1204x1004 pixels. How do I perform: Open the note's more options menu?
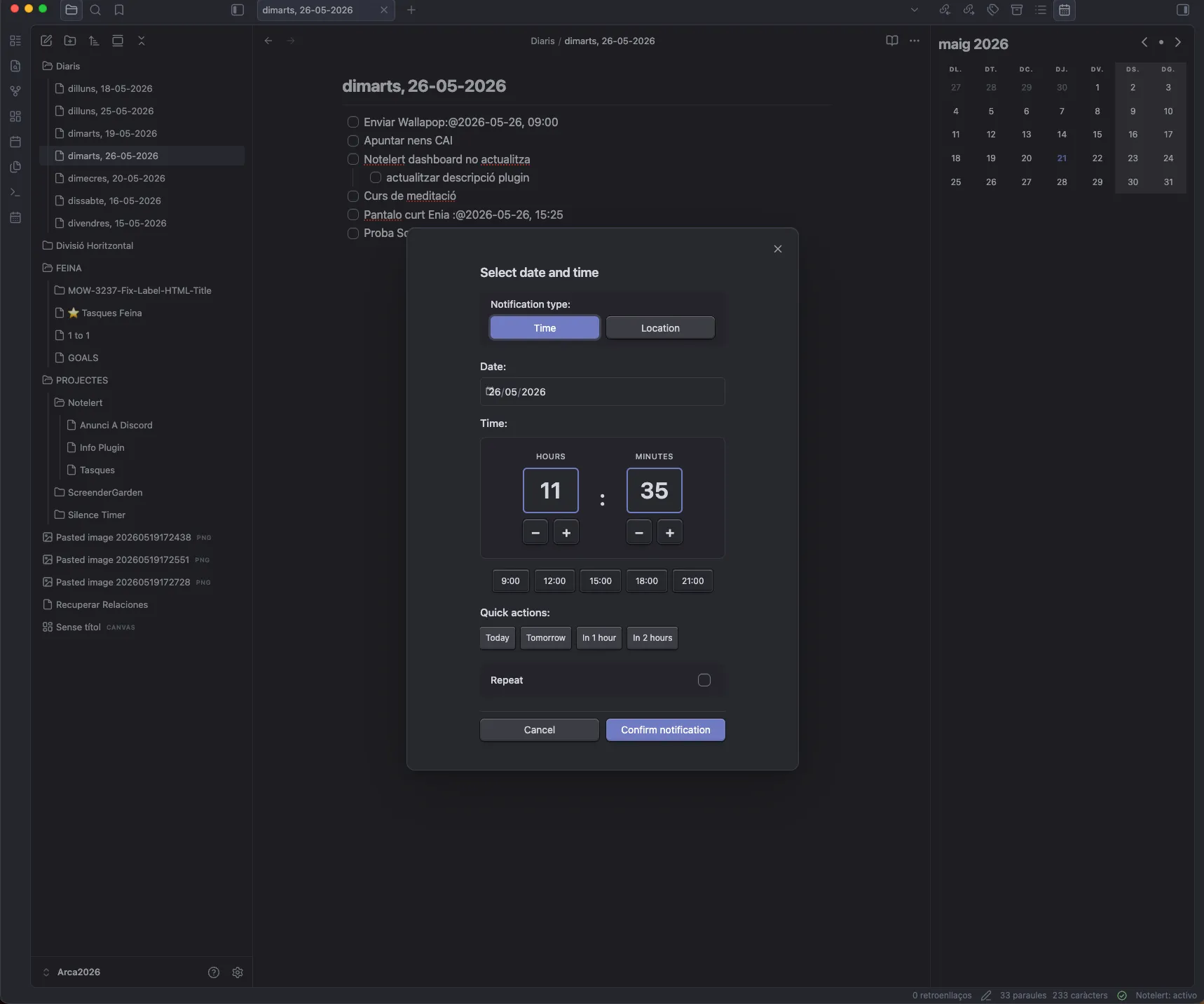click(915, 41)
